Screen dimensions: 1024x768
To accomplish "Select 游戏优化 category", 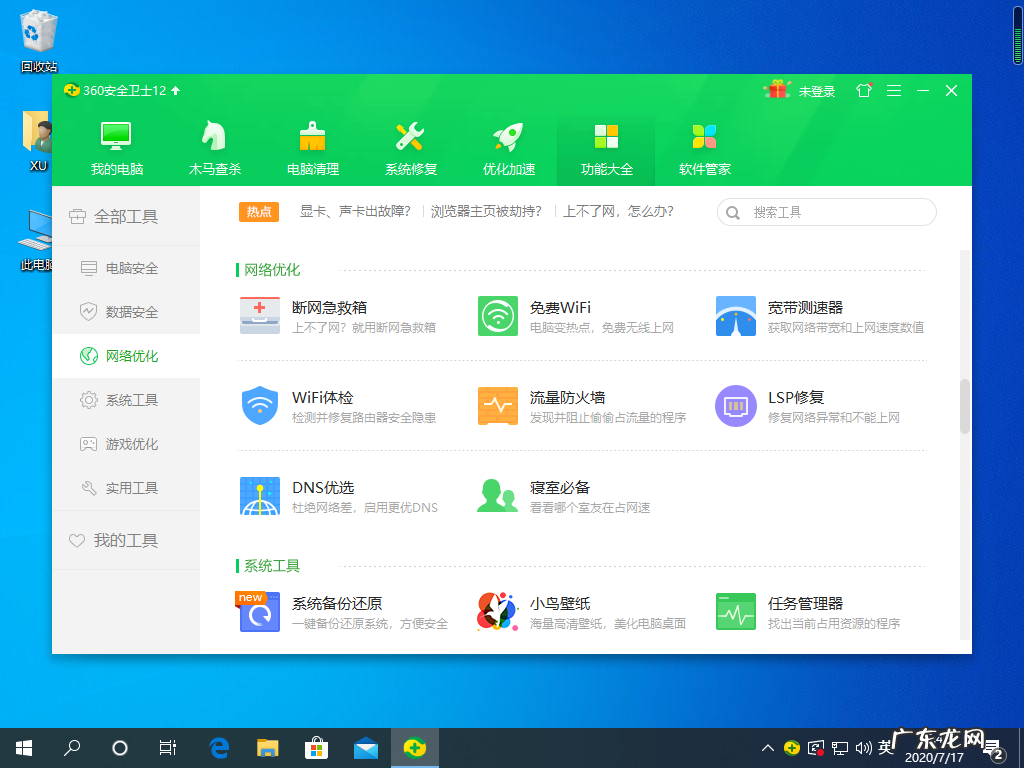I will tap(128, 443).
